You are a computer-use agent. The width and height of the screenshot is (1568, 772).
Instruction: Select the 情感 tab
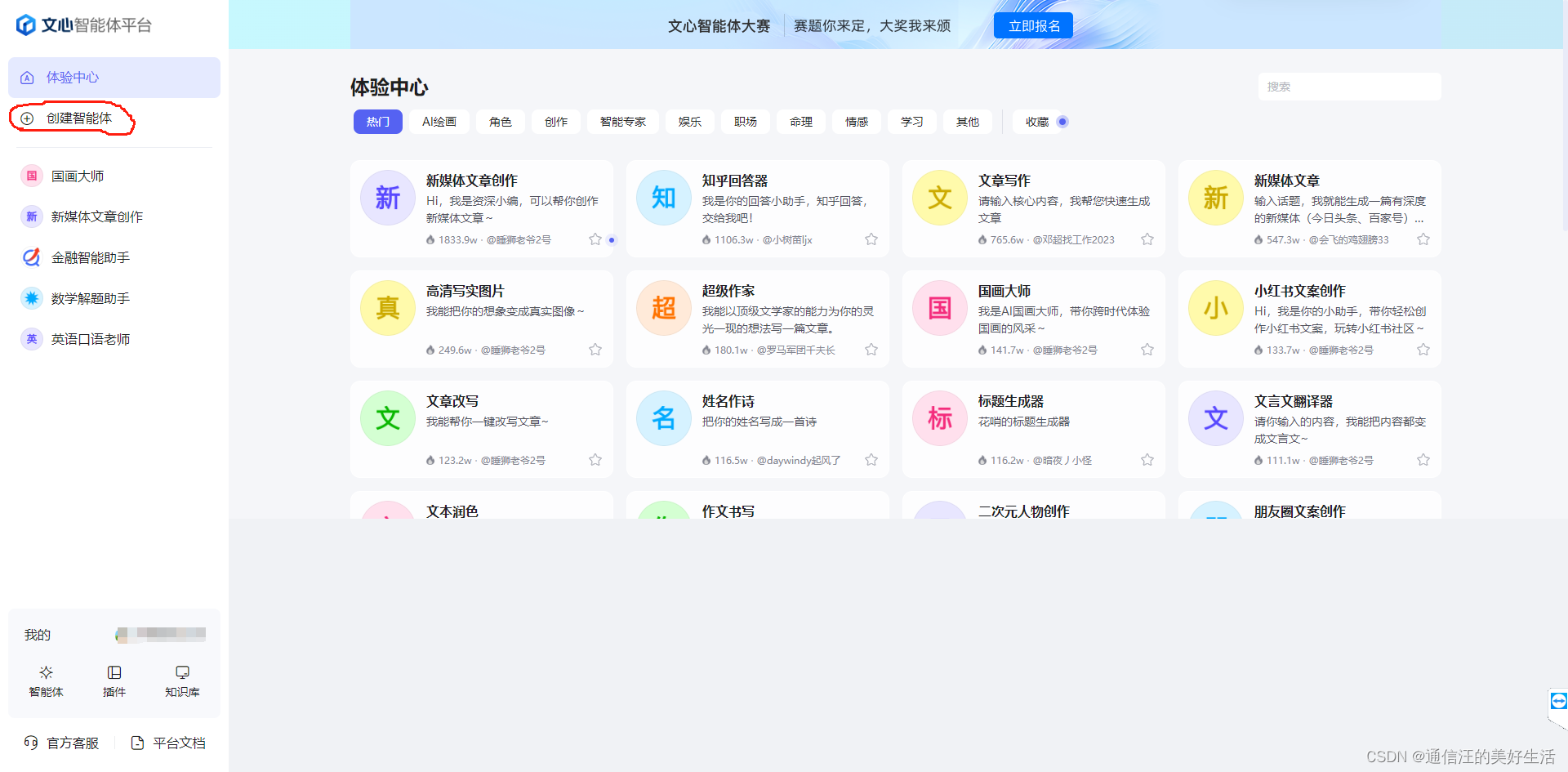coord(857,122)
